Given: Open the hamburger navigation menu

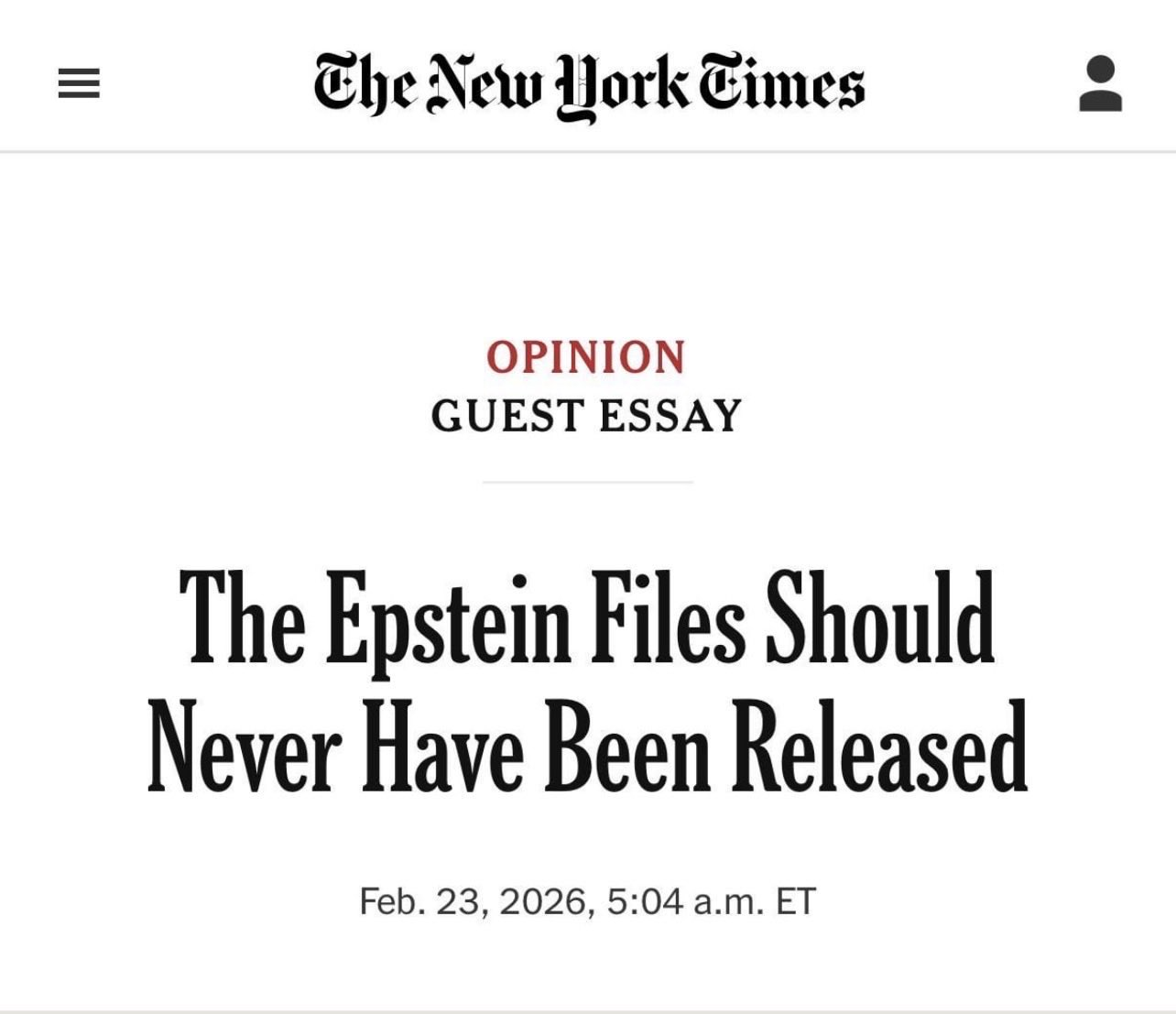Looking at the screenshot, I should click(79, 84).
